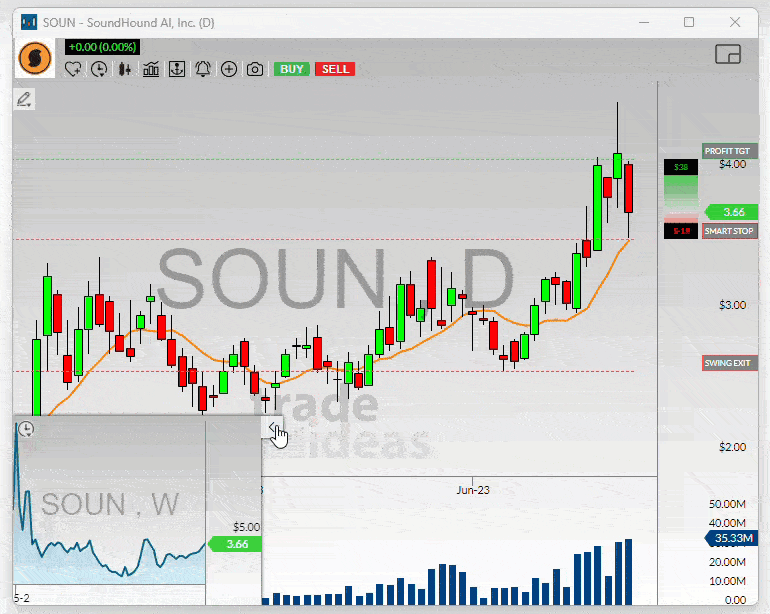Open the indicators bar-chart icon

151,69
